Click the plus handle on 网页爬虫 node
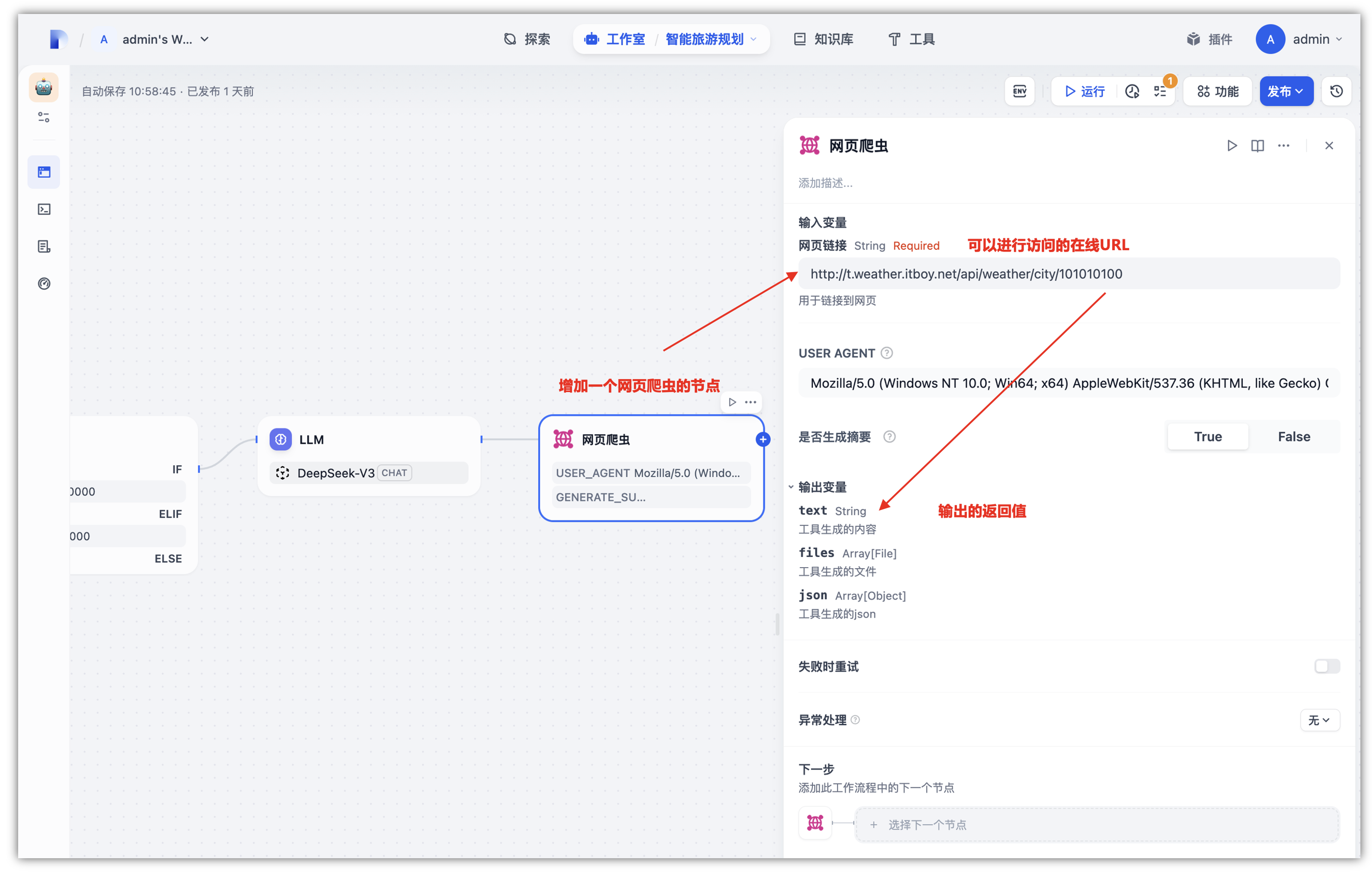Screen dimensions: 1372x874 pyautogui.click(x=763, y=440)
